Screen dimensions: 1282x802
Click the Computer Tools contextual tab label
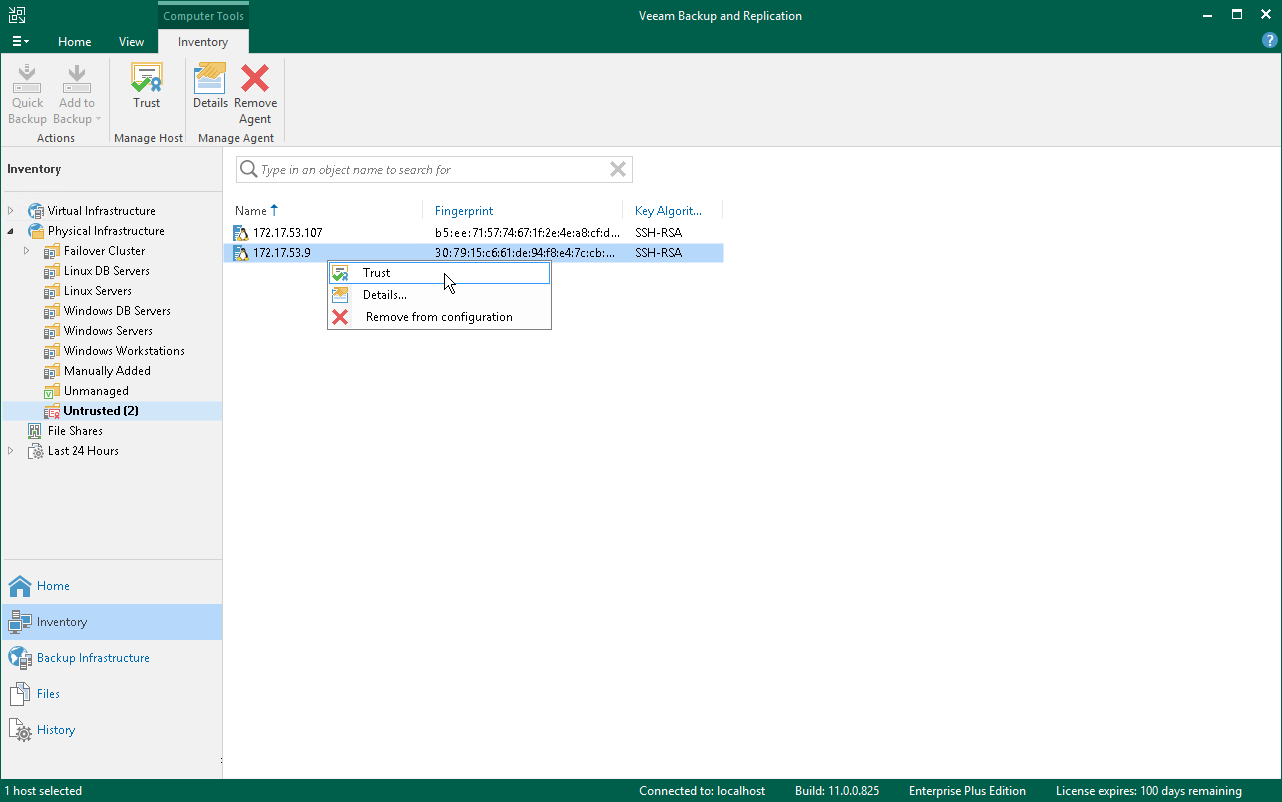203,16
